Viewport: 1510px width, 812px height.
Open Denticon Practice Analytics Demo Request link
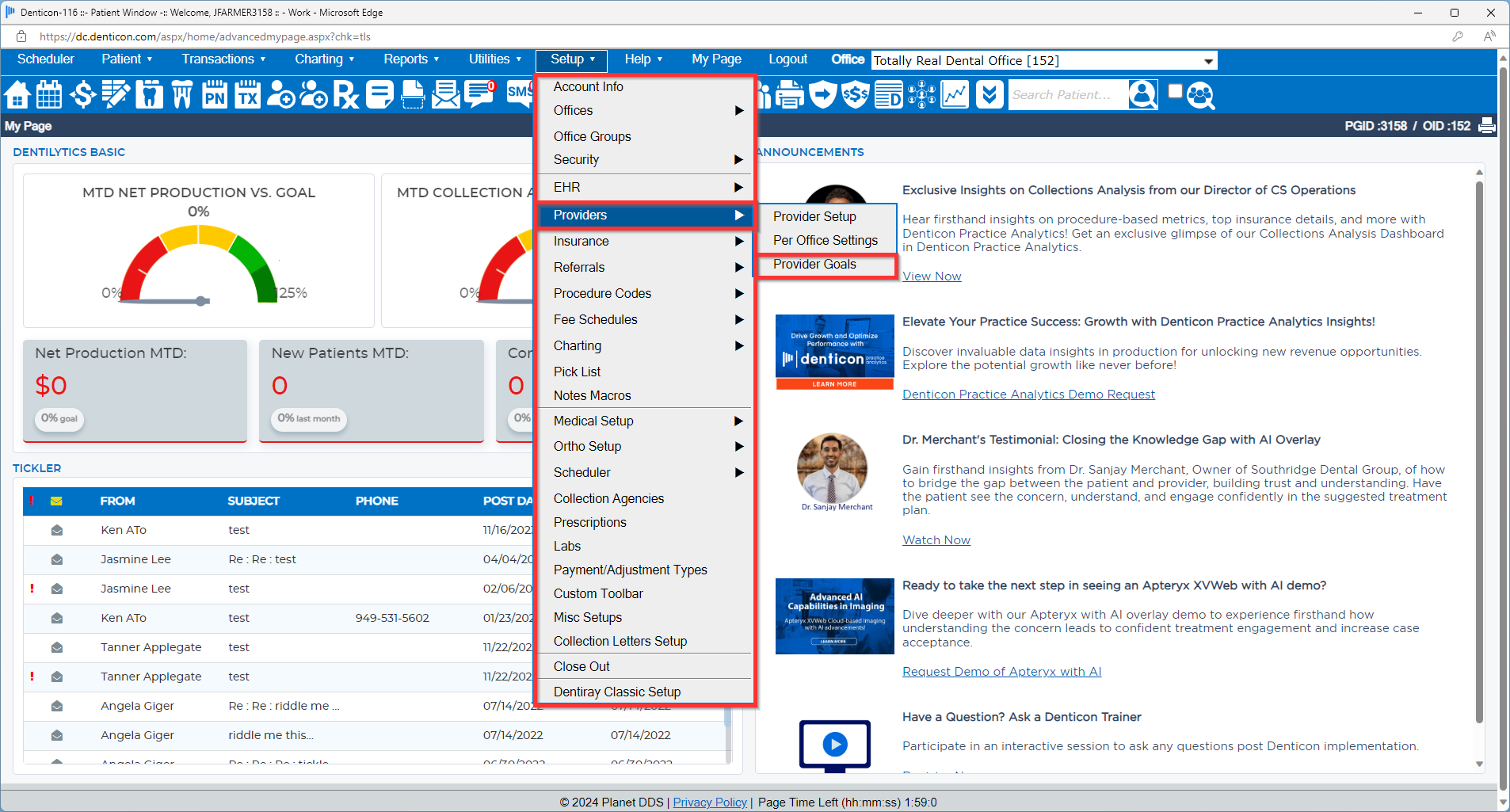coord(1028,395)
